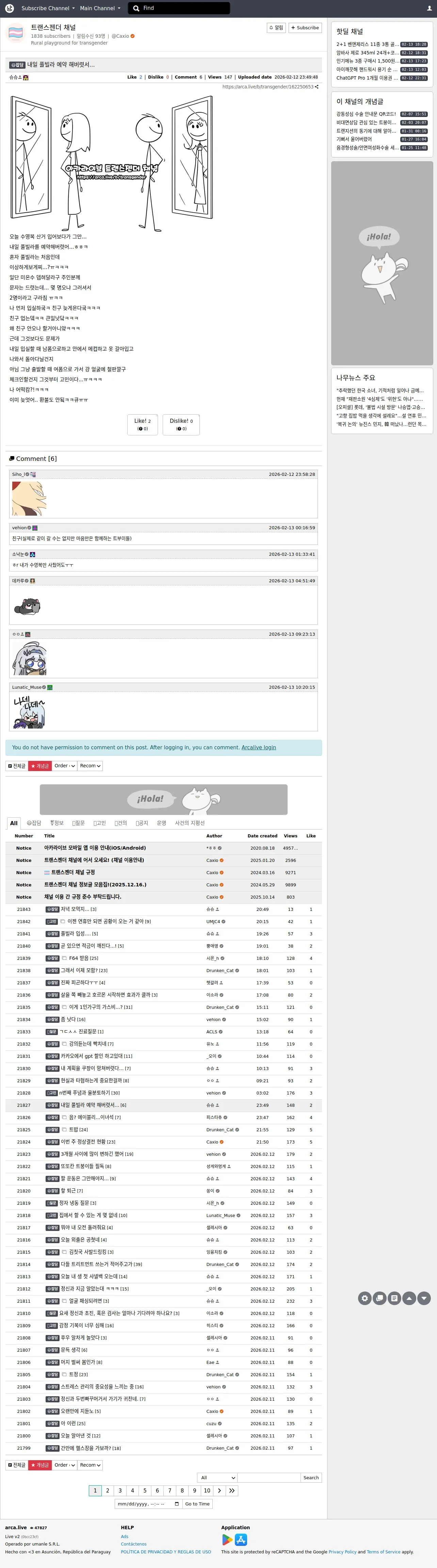Click the Arcalive login link
Screen dimensions: 437x1568
click(258, 748)
